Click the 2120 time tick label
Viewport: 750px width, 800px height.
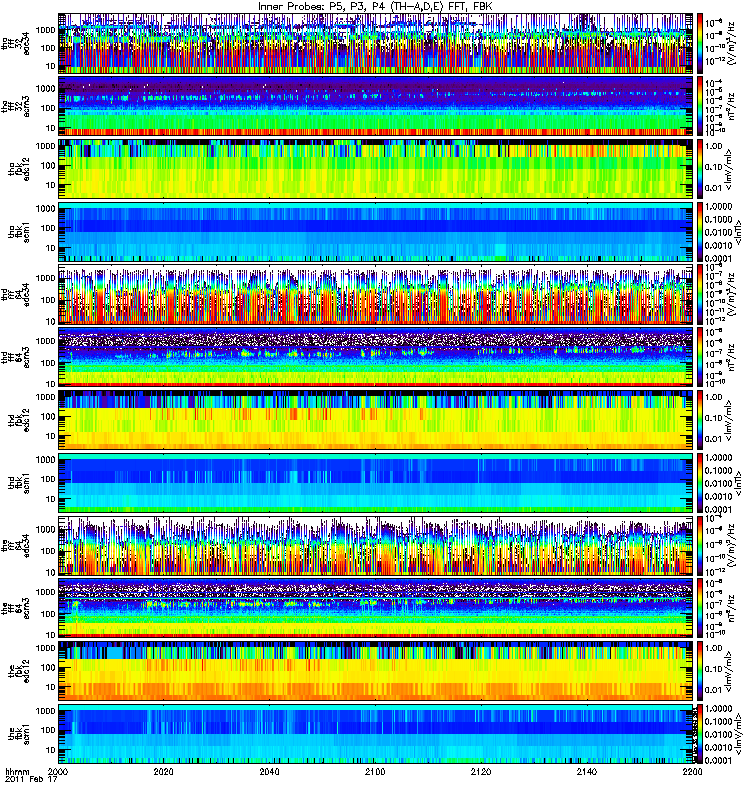click(x=481, y=771)
